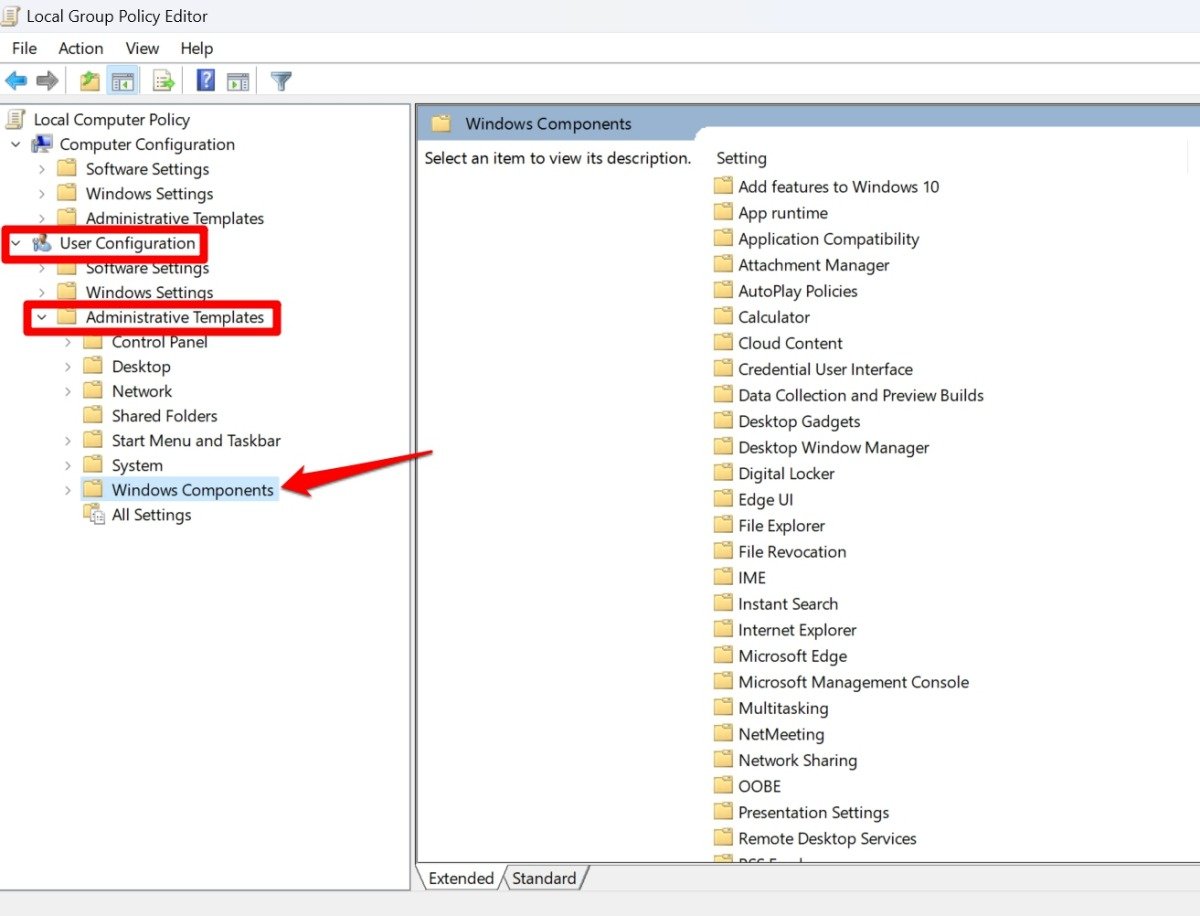Open the Action menu

point(80,48)
